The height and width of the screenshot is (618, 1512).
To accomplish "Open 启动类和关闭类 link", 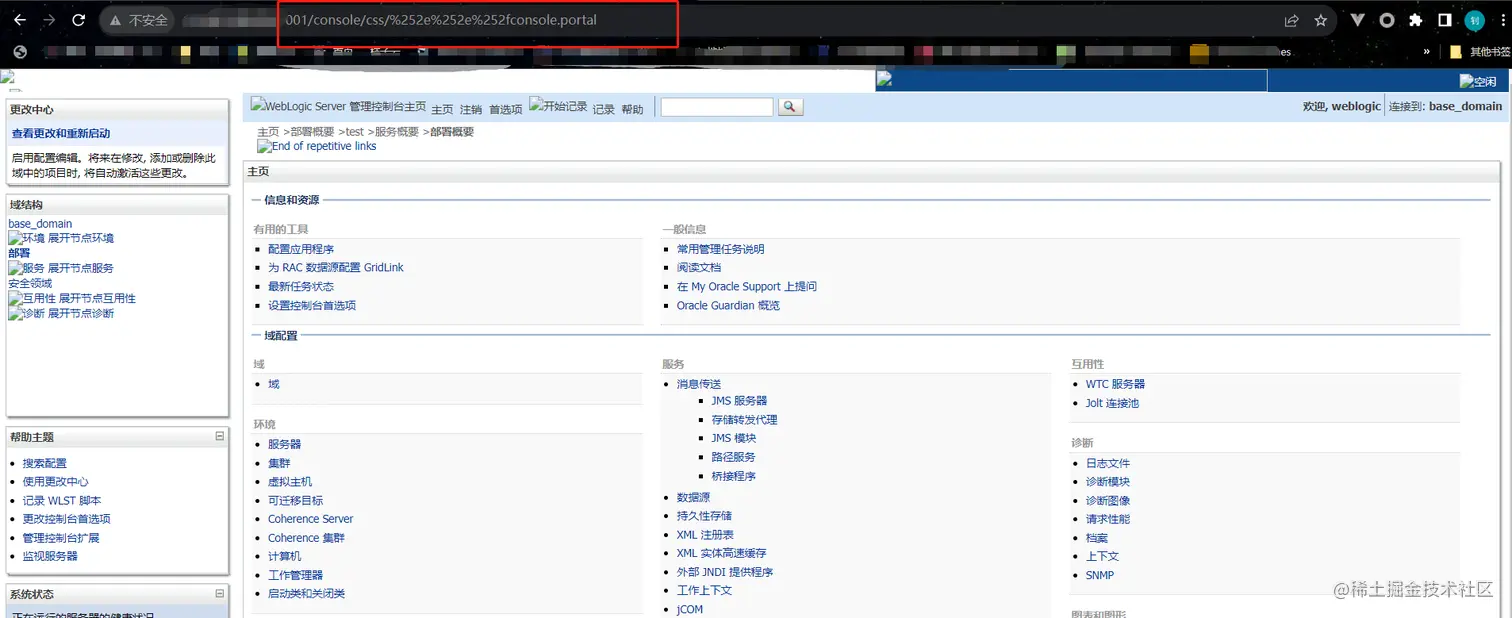I will point(306,594).
